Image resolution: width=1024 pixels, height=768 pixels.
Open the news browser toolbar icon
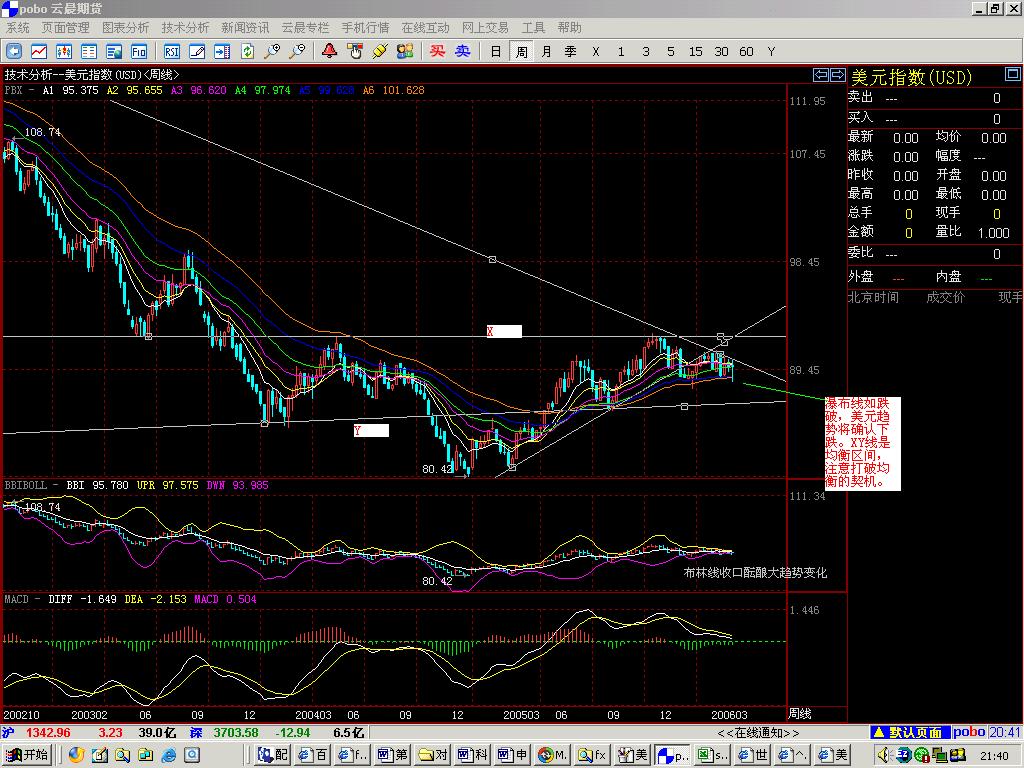[x=114, y=51]
